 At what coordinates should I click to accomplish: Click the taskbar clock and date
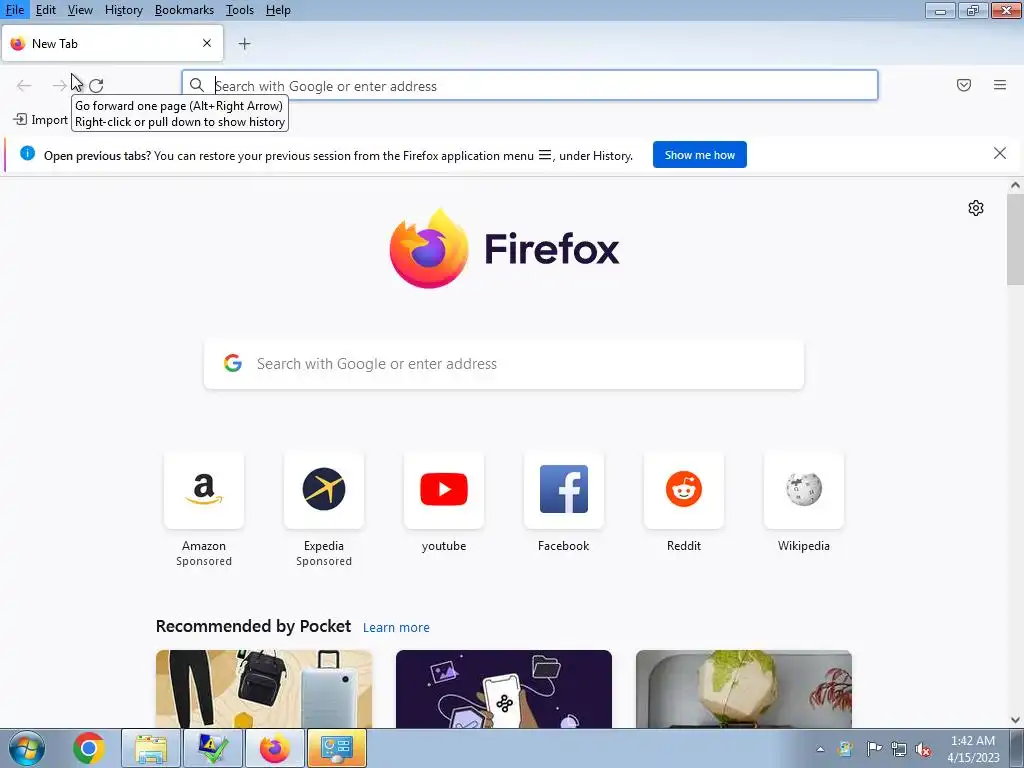(973, 749)
